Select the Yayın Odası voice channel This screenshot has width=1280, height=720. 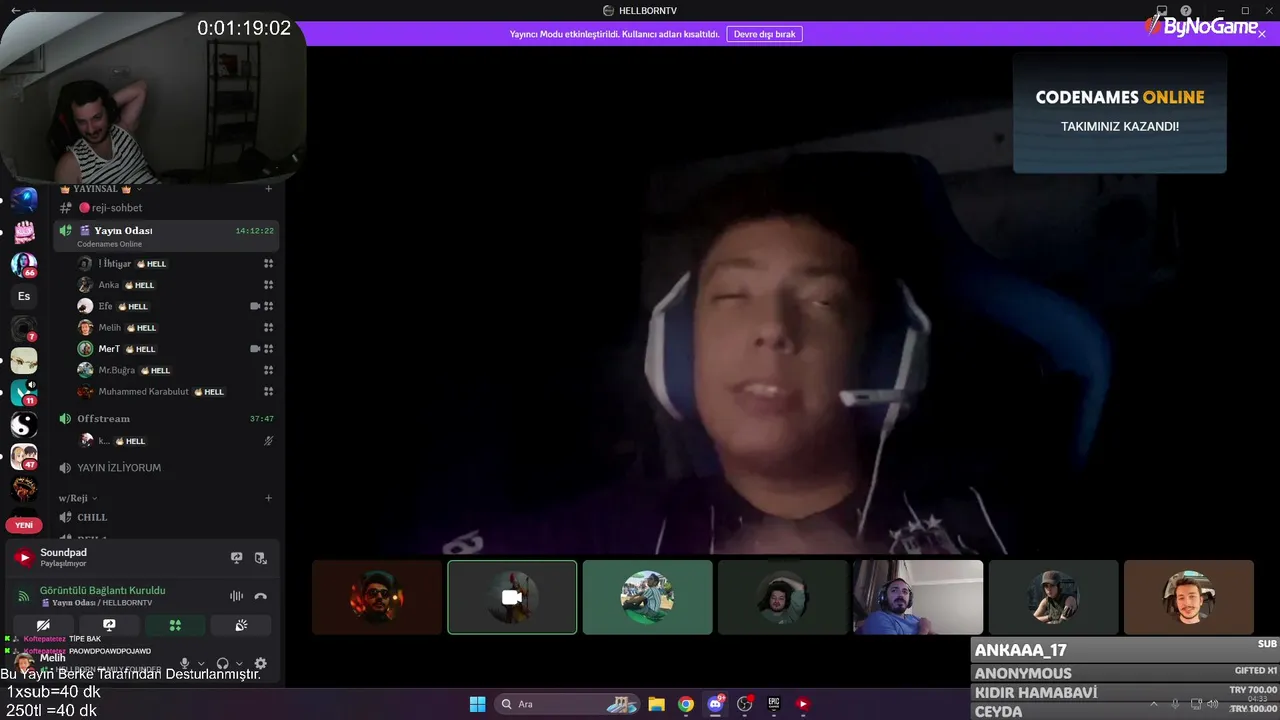pyautogui.click(x=166, y=236)
